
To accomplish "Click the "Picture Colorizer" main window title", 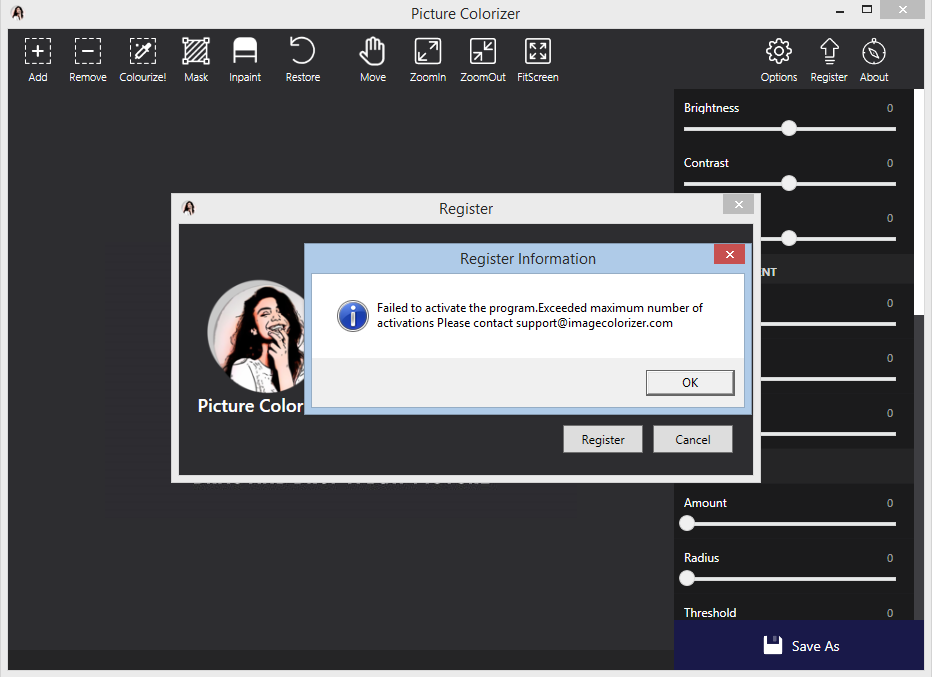I will pos(465,14).
